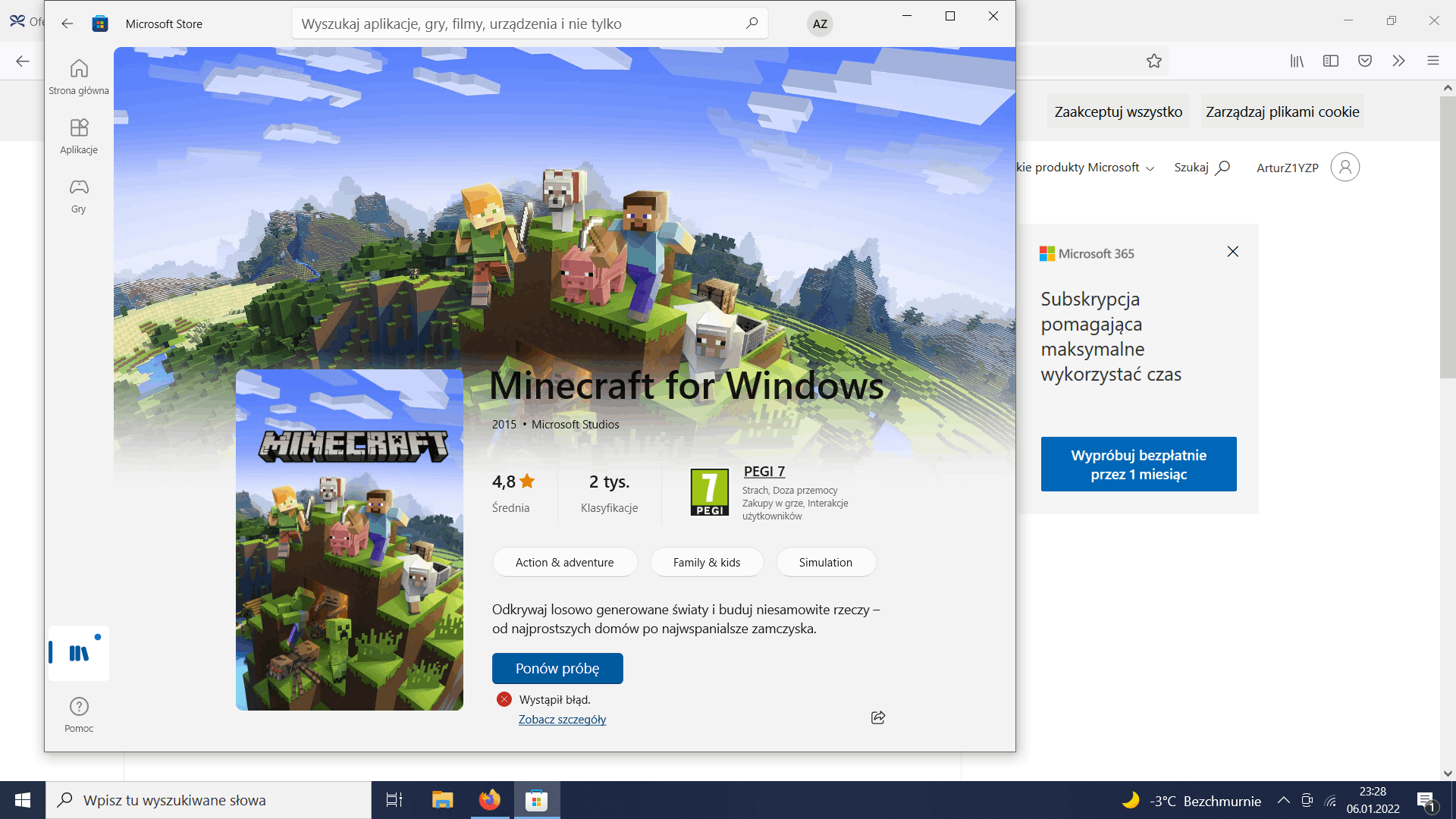Click the Minecraft cover art thumbnail

click(350, 540)
